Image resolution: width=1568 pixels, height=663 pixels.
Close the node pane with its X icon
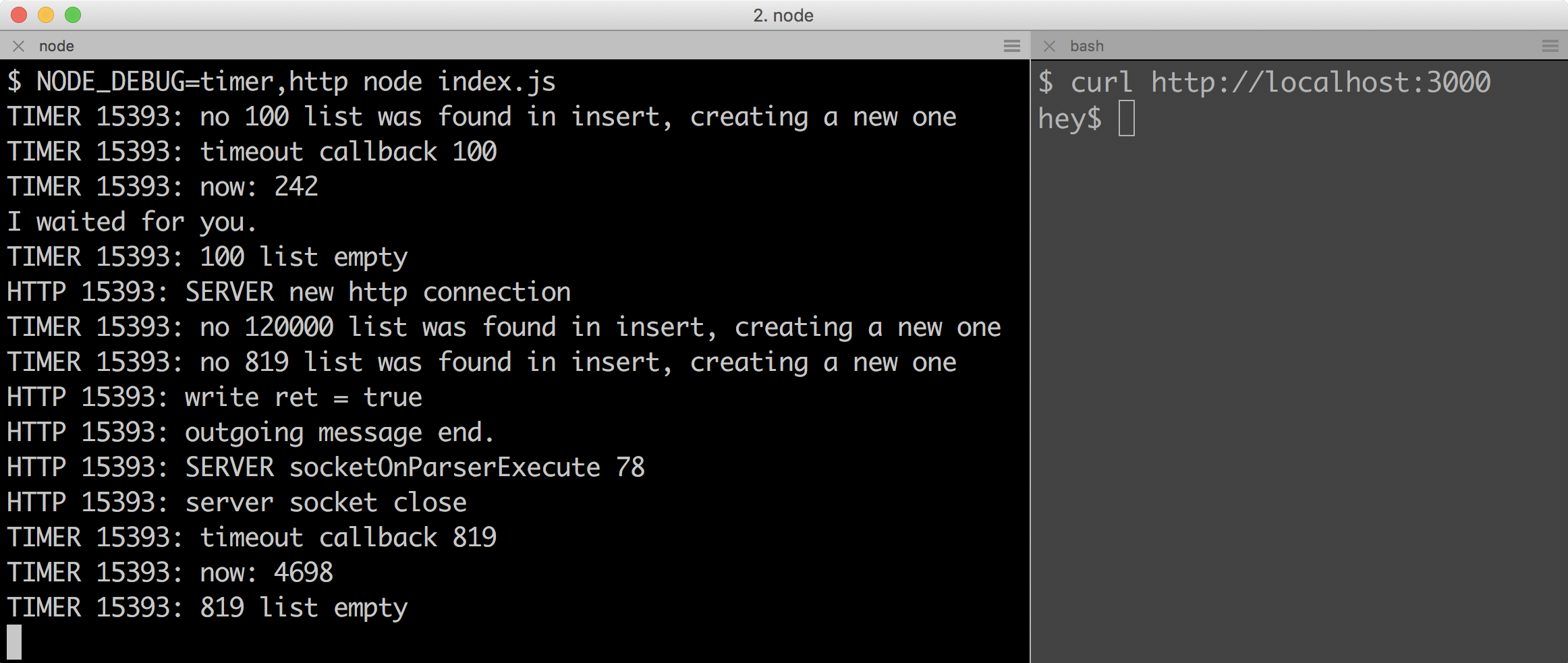point(19,46)
